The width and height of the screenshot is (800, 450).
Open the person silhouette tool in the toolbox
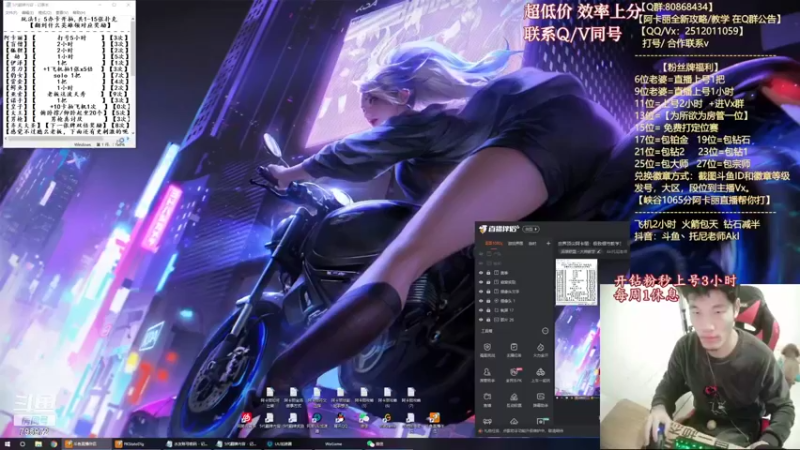[487, 372]
